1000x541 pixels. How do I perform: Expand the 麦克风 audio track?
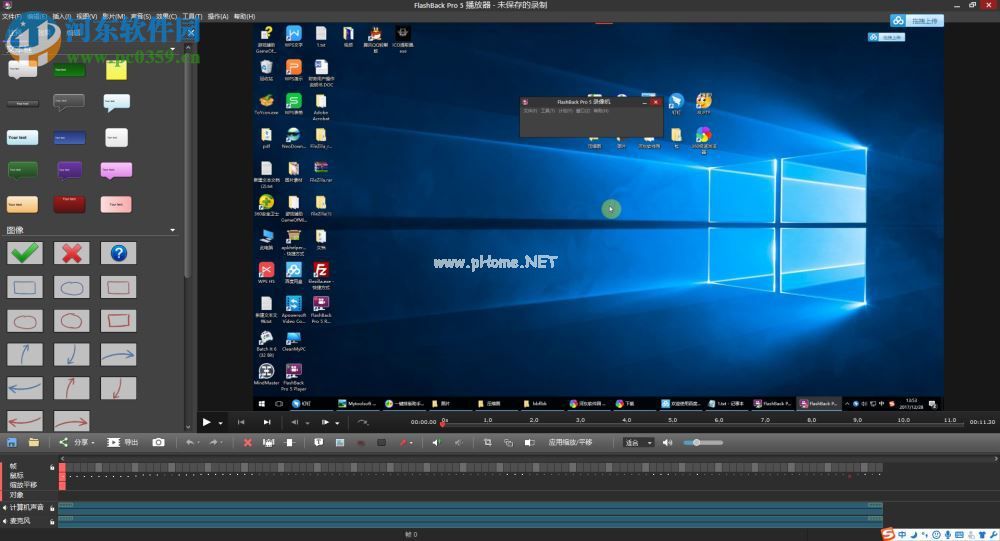[4, 521]
